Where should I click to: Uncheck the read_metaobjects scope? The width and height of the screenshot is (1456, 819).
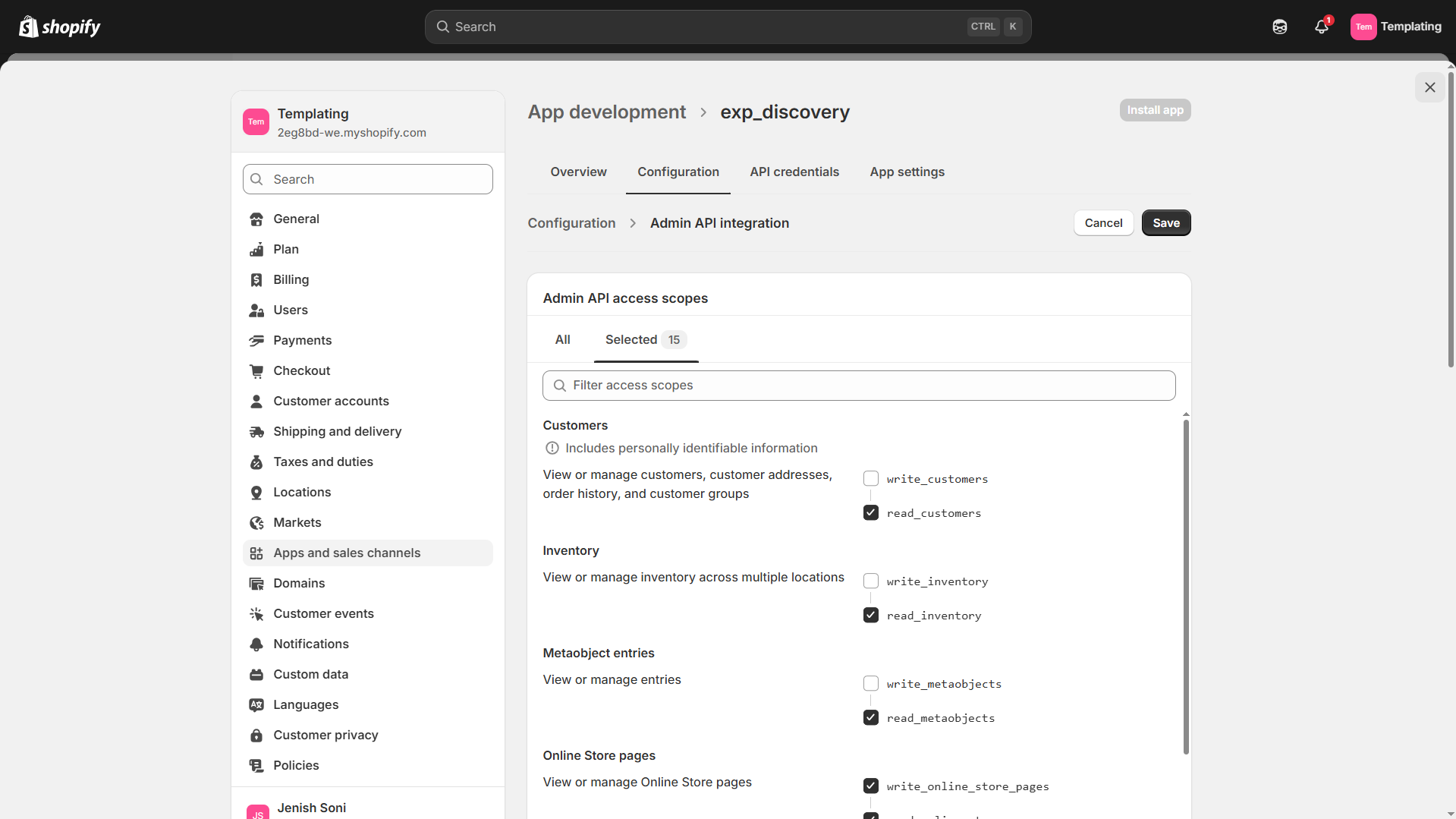871,718
